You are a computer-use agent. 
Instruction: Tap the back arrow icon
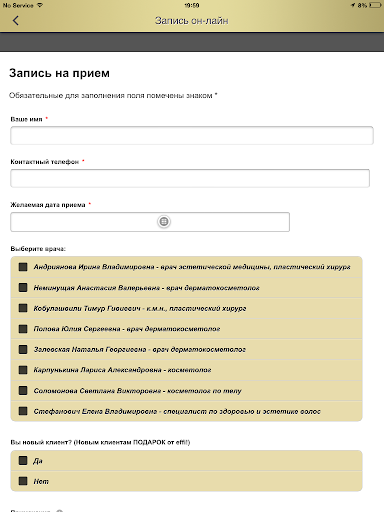[16, 21]
